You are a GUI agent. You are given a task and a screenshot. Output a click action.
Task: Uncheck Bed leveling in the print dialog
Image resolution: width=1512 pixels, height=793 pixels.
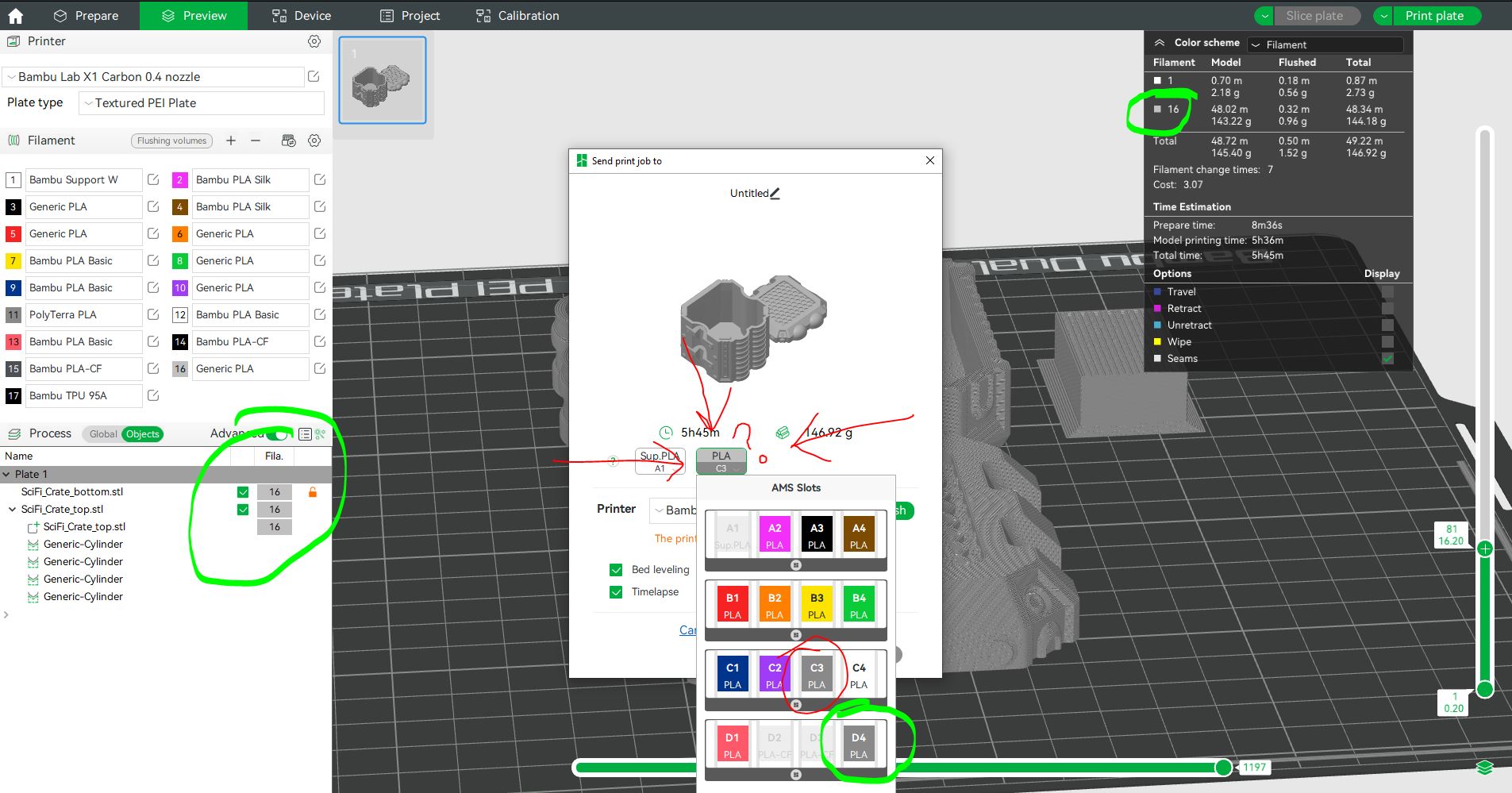pyautogui.click(x=616, y=569)
